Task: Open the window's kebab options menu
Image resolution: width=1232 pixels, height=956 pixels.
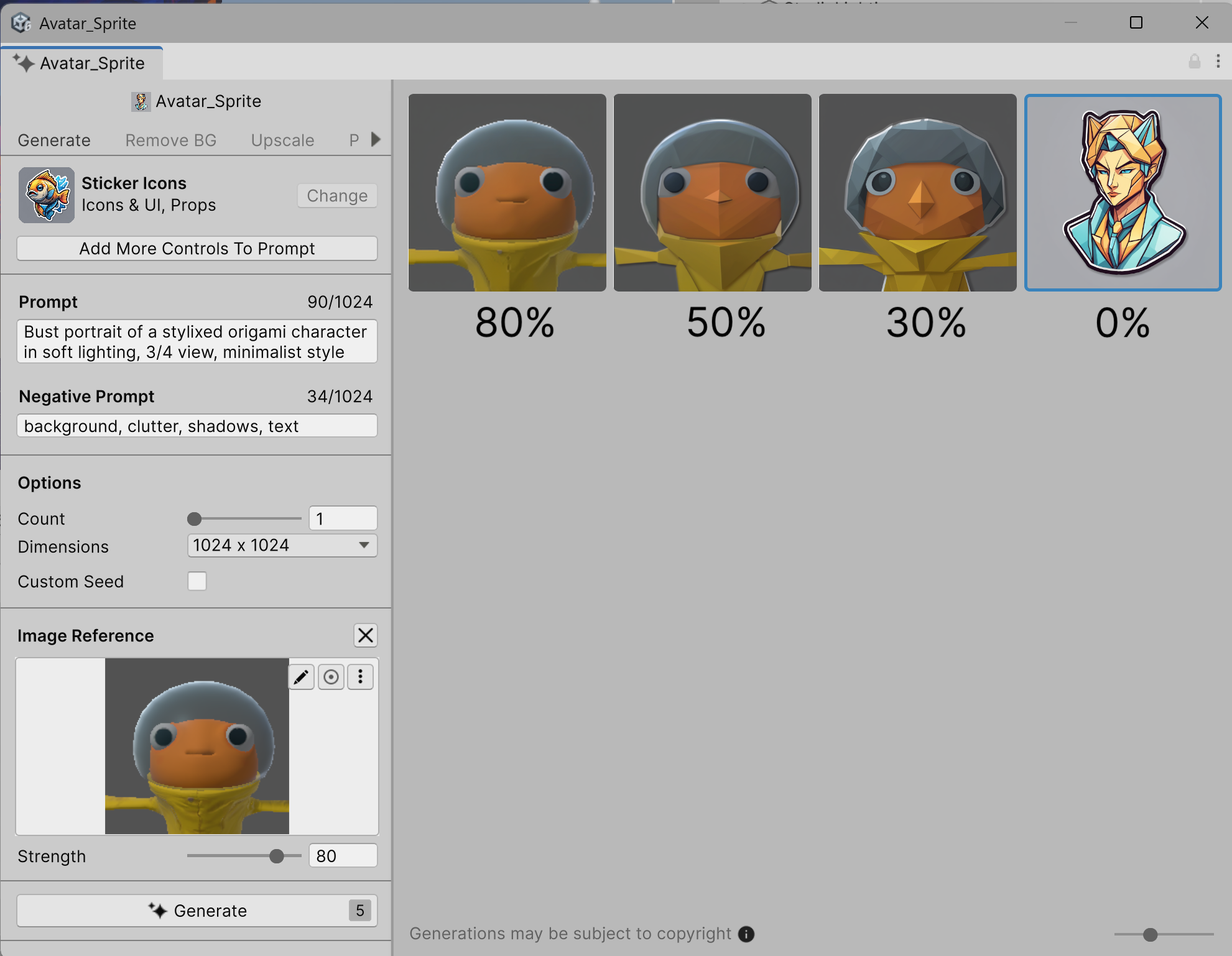Action: tap(1218, 61)
